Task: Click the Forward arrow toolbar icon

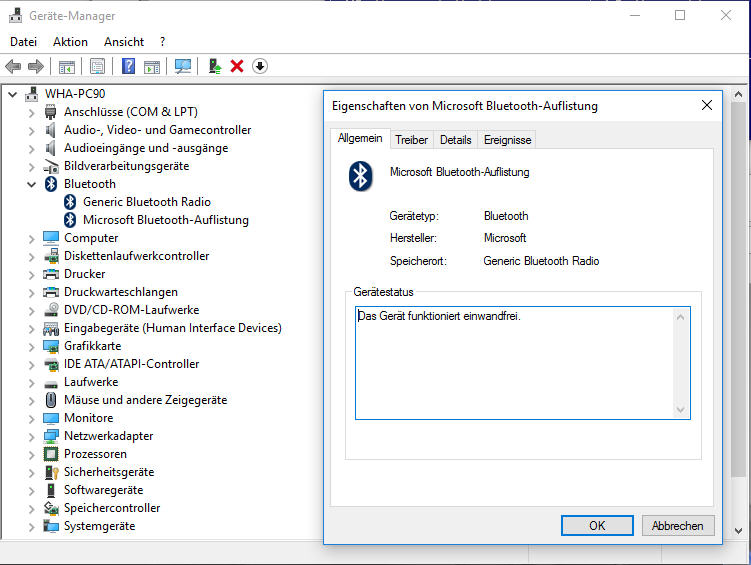Action: click(36, 66)
